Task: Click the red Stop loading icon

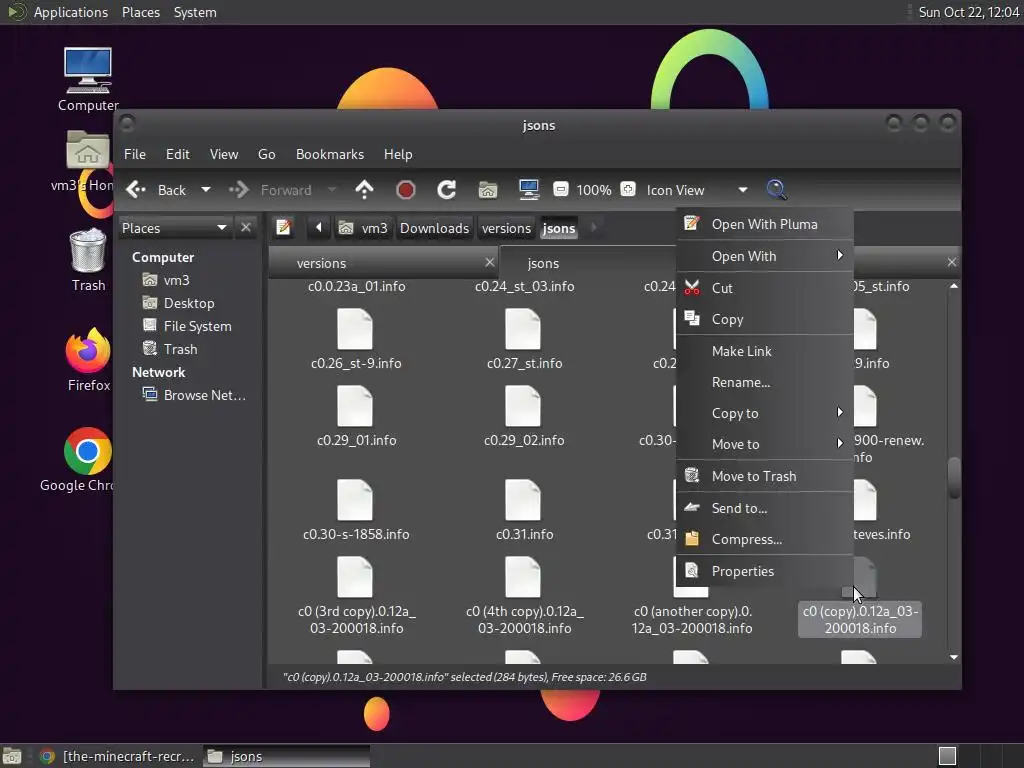Action: pyautogui.click(x=406, y=190)
